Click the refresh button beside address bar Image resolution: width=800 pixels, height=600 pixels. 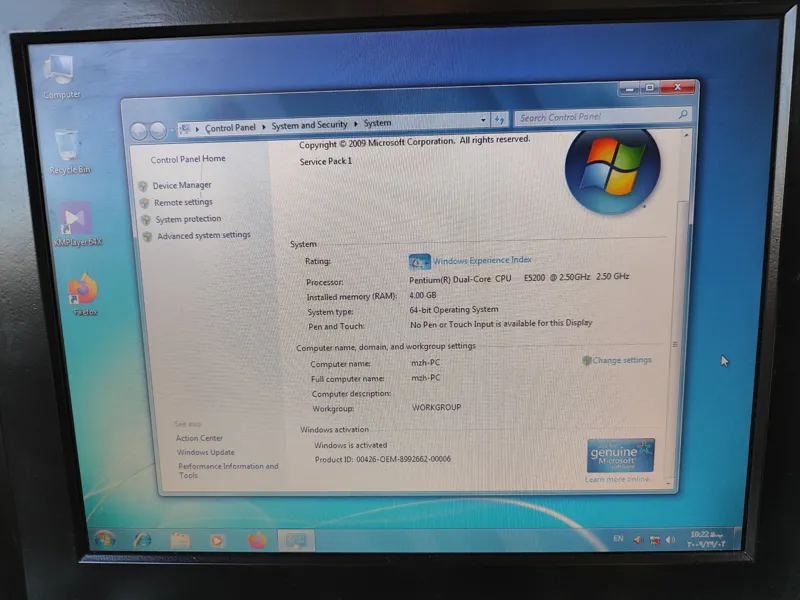500,120
